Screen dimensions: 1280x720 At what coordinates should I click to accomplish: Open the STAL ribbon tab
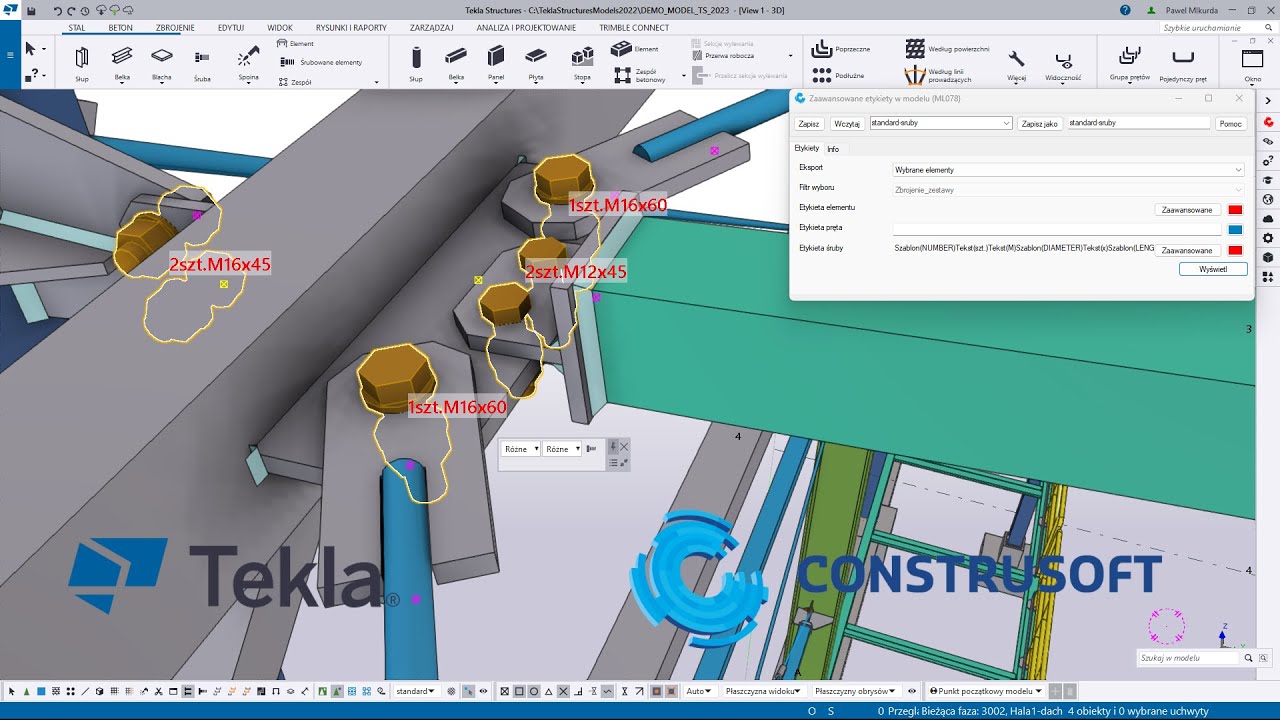[77, 28]
